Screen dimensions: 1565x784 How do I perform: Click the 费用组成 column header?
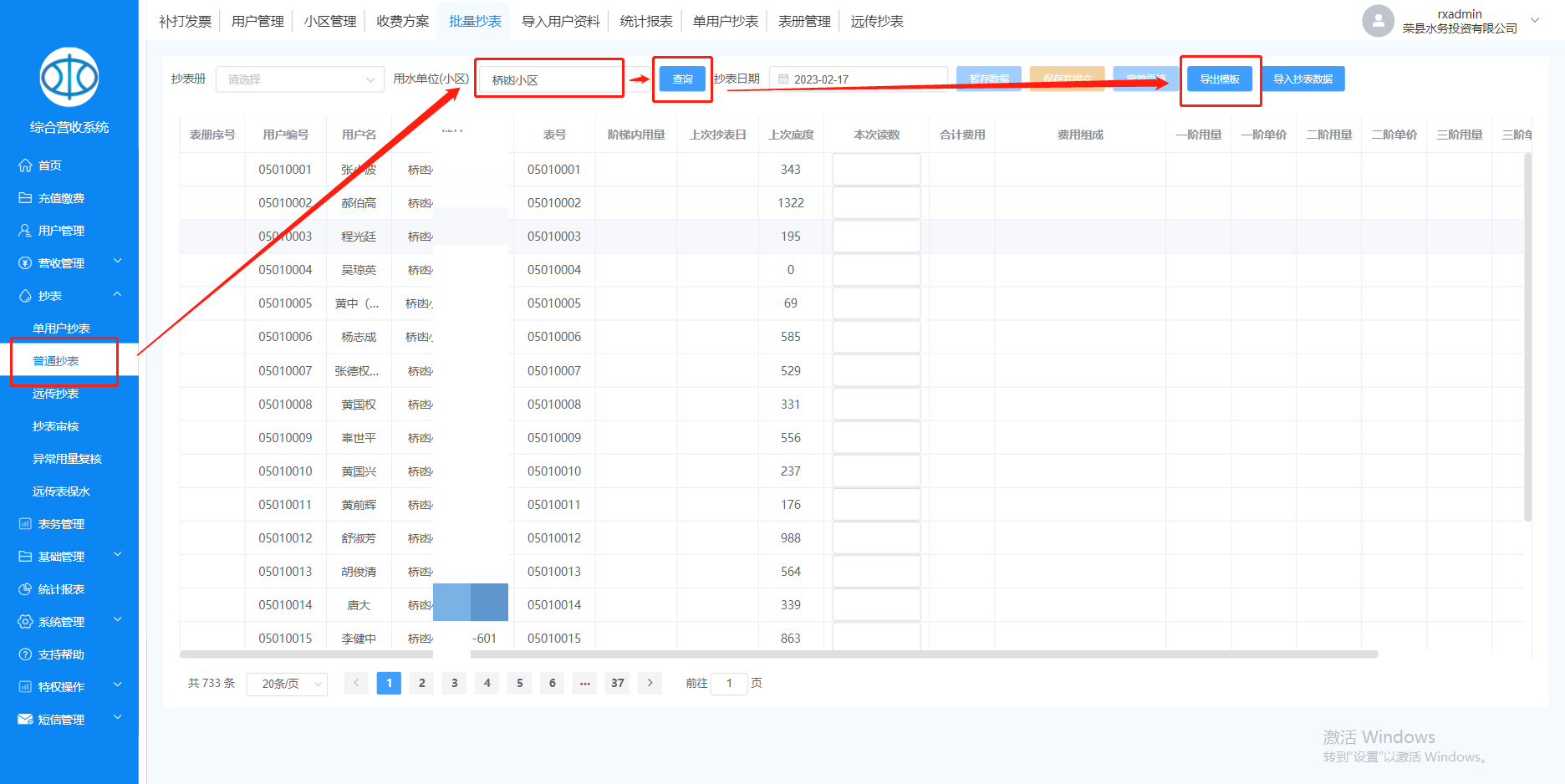point(1080,135)
